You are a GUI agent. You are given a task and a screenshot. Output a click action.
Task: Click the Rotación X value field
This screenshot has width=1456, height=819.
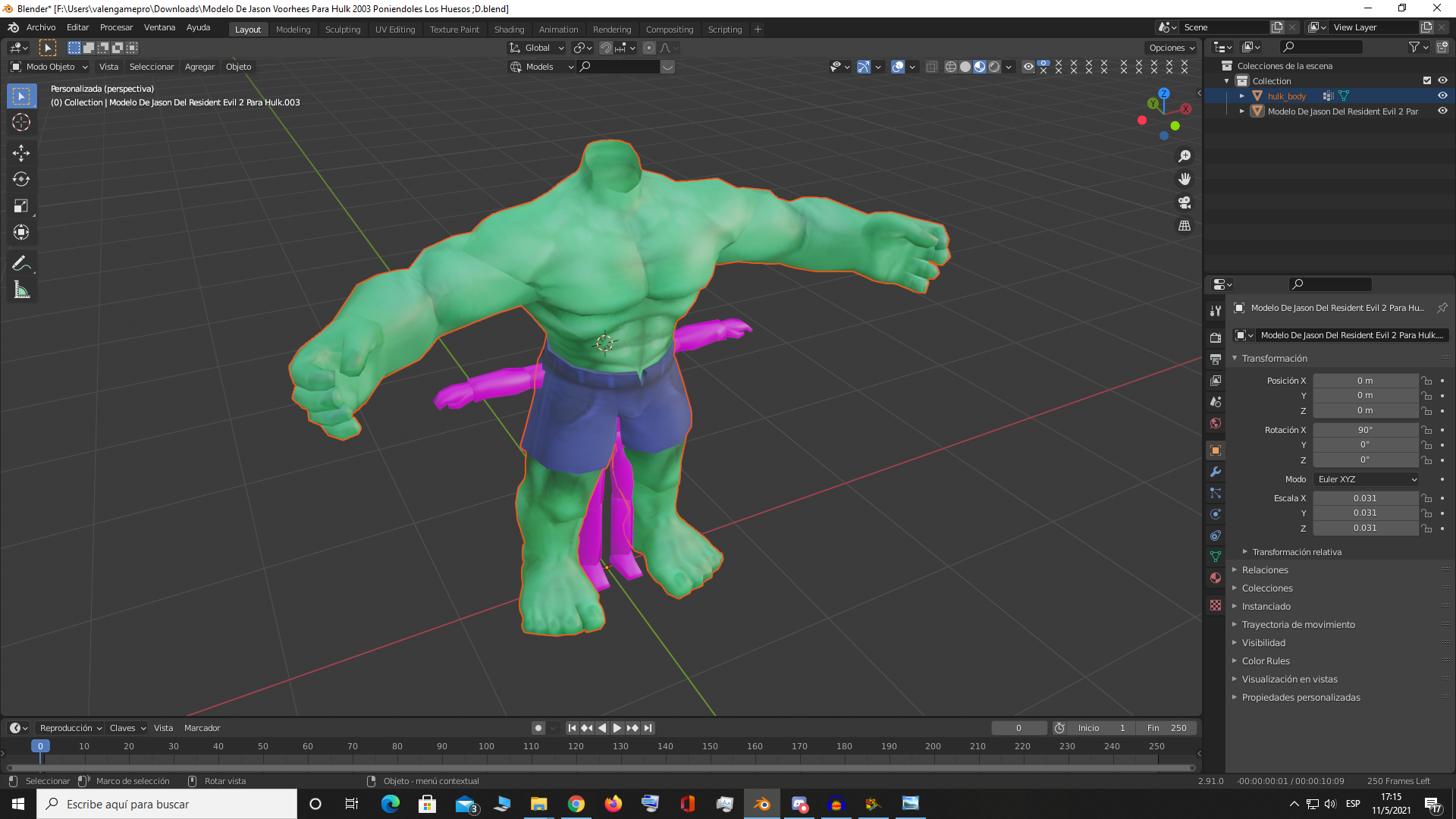click(1365, 430)
